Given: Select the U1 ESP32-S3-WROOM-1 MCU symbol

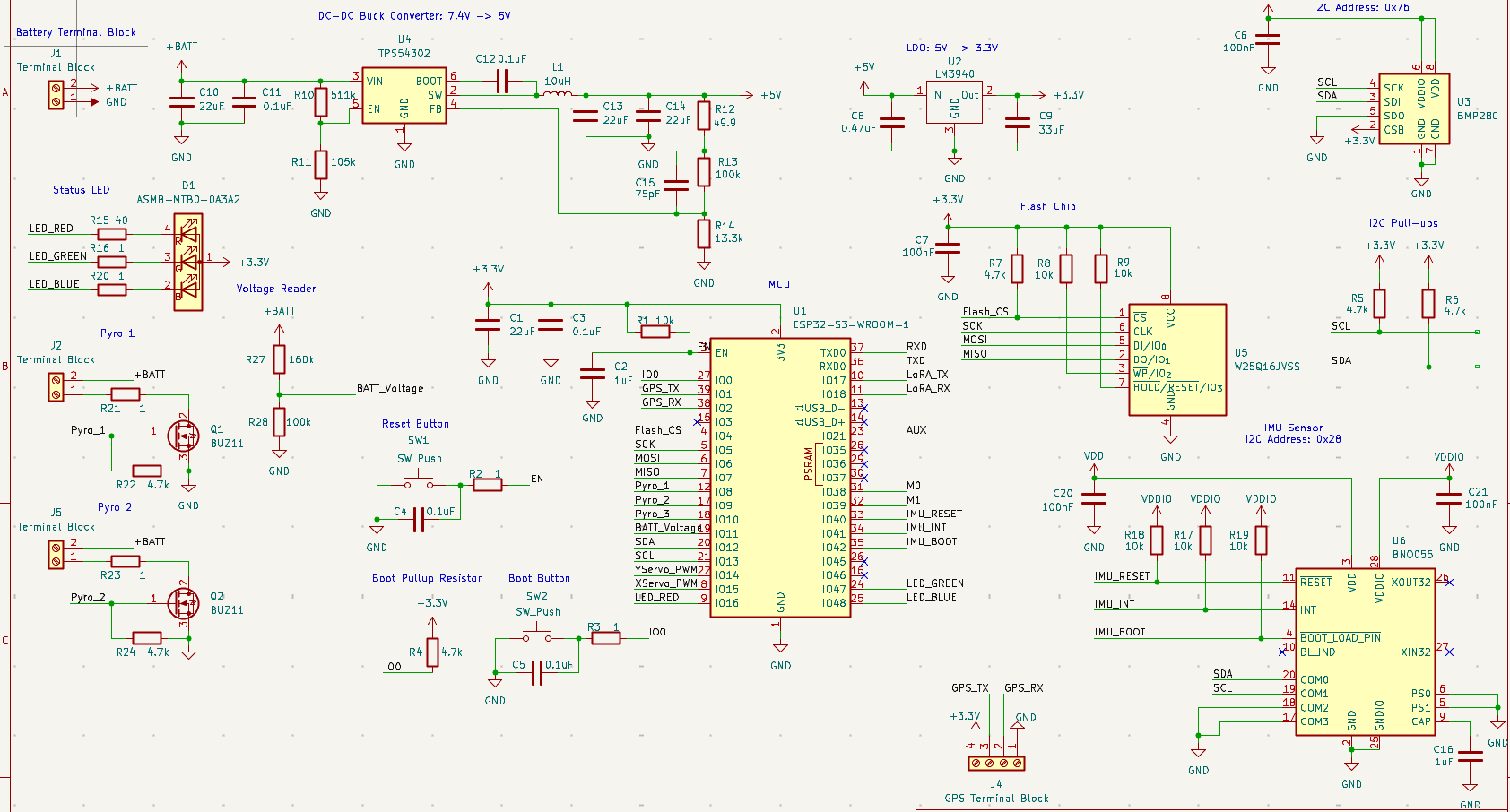Looking at the screenshot, I should [780, 475].
